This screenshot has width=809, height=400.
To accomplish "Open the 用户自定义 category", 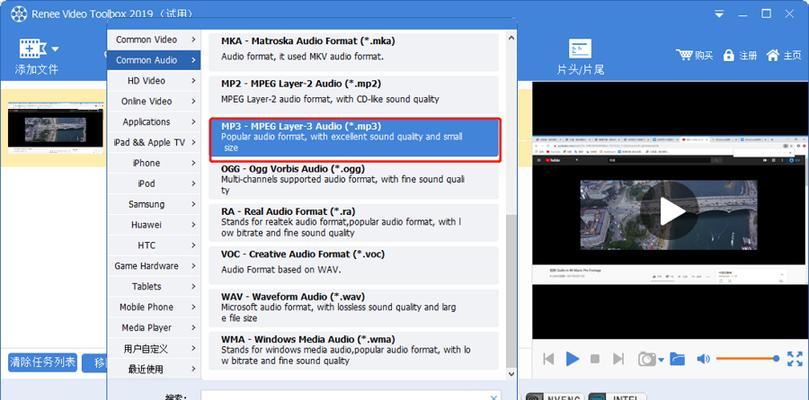I will click(x=154, y=348).
